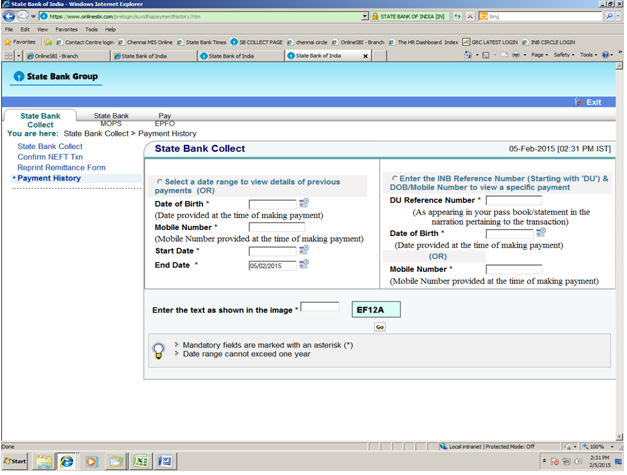This screenshot has width=627, height=475.
Task: Click the page scrollbar down arrow
Action: tap(619, 437)
